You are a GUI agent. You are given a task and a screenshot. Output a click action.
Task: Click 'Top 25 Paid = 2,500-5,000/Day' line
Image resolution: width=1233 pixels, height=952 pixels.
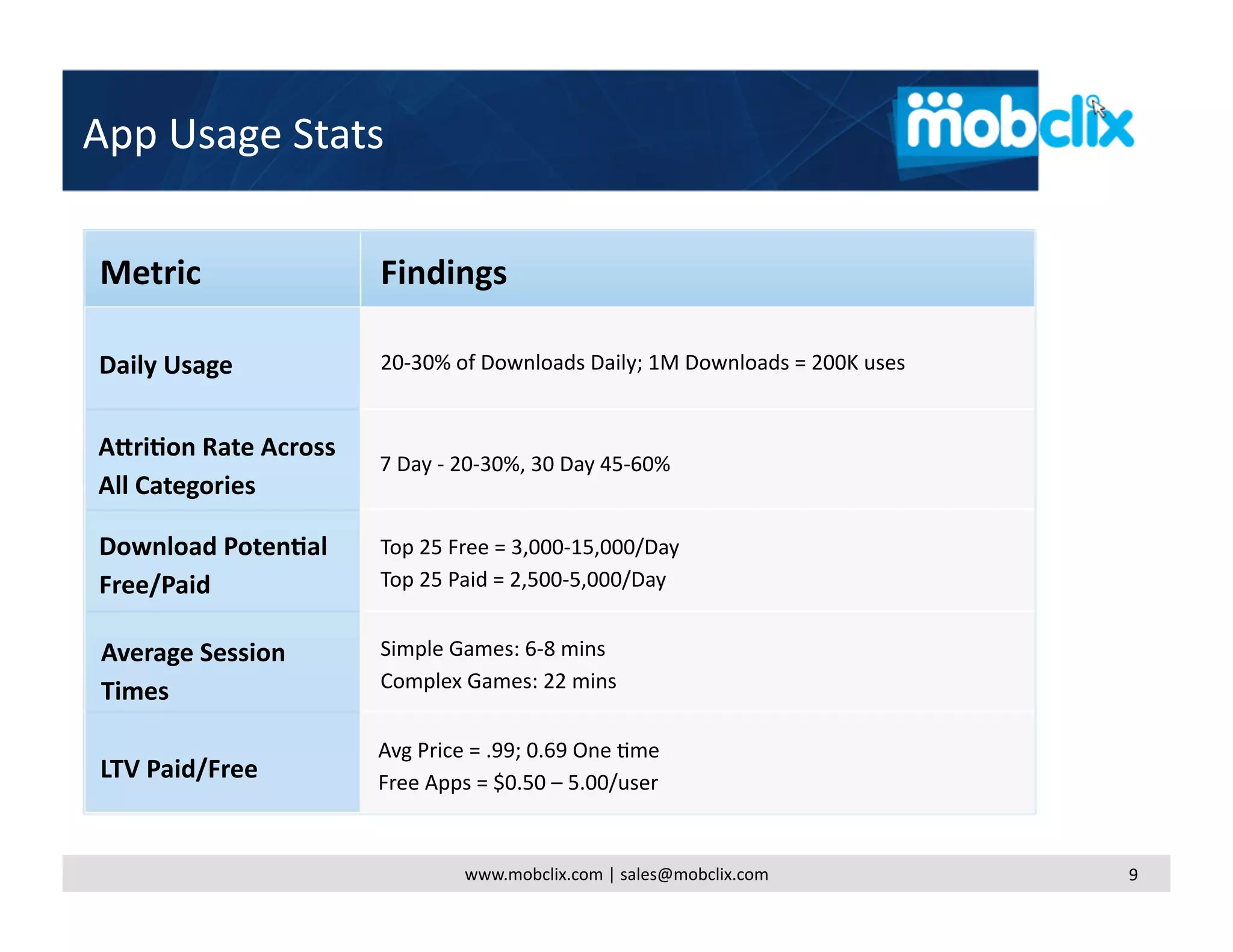[x=523, y=580]
